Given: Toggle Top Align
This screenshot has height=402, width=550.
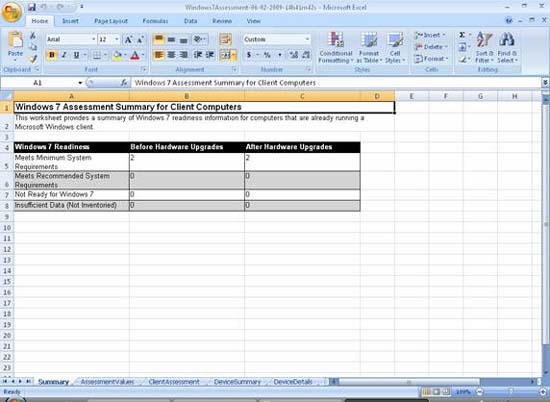Looking at the screenshot, I should click(159, 39).
